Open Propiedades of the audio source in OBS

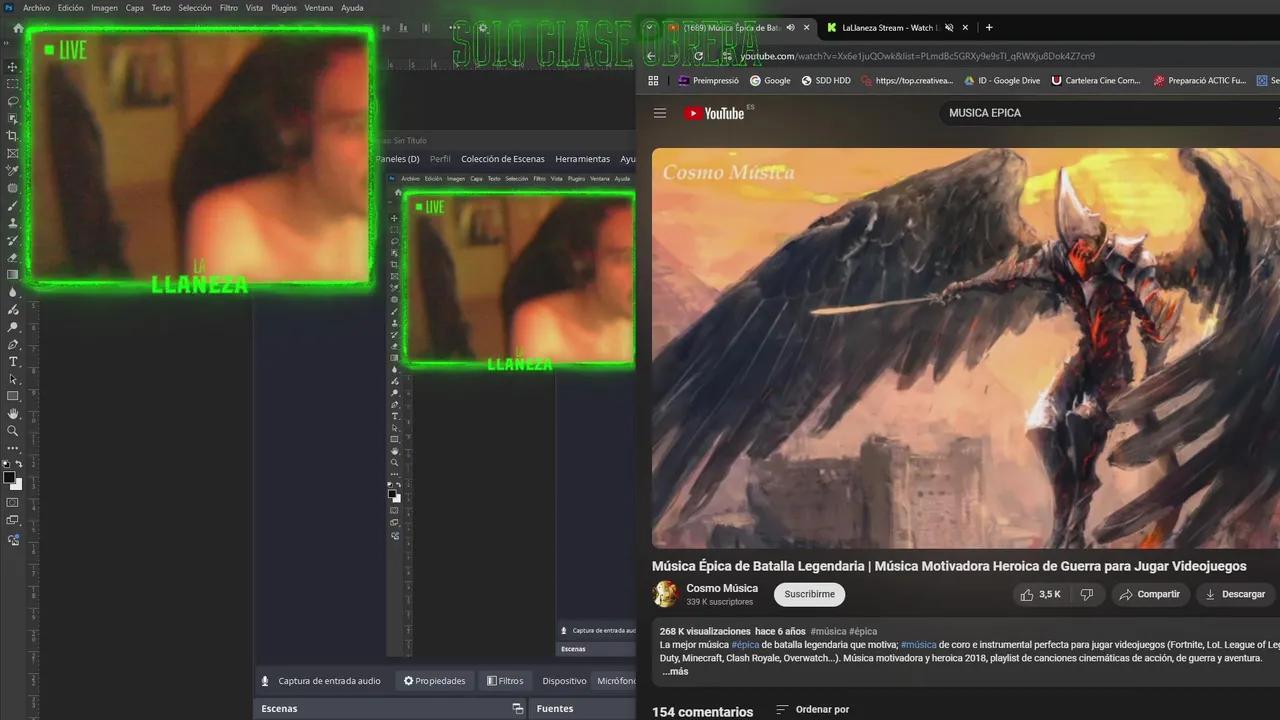click(x=435, y=681)
